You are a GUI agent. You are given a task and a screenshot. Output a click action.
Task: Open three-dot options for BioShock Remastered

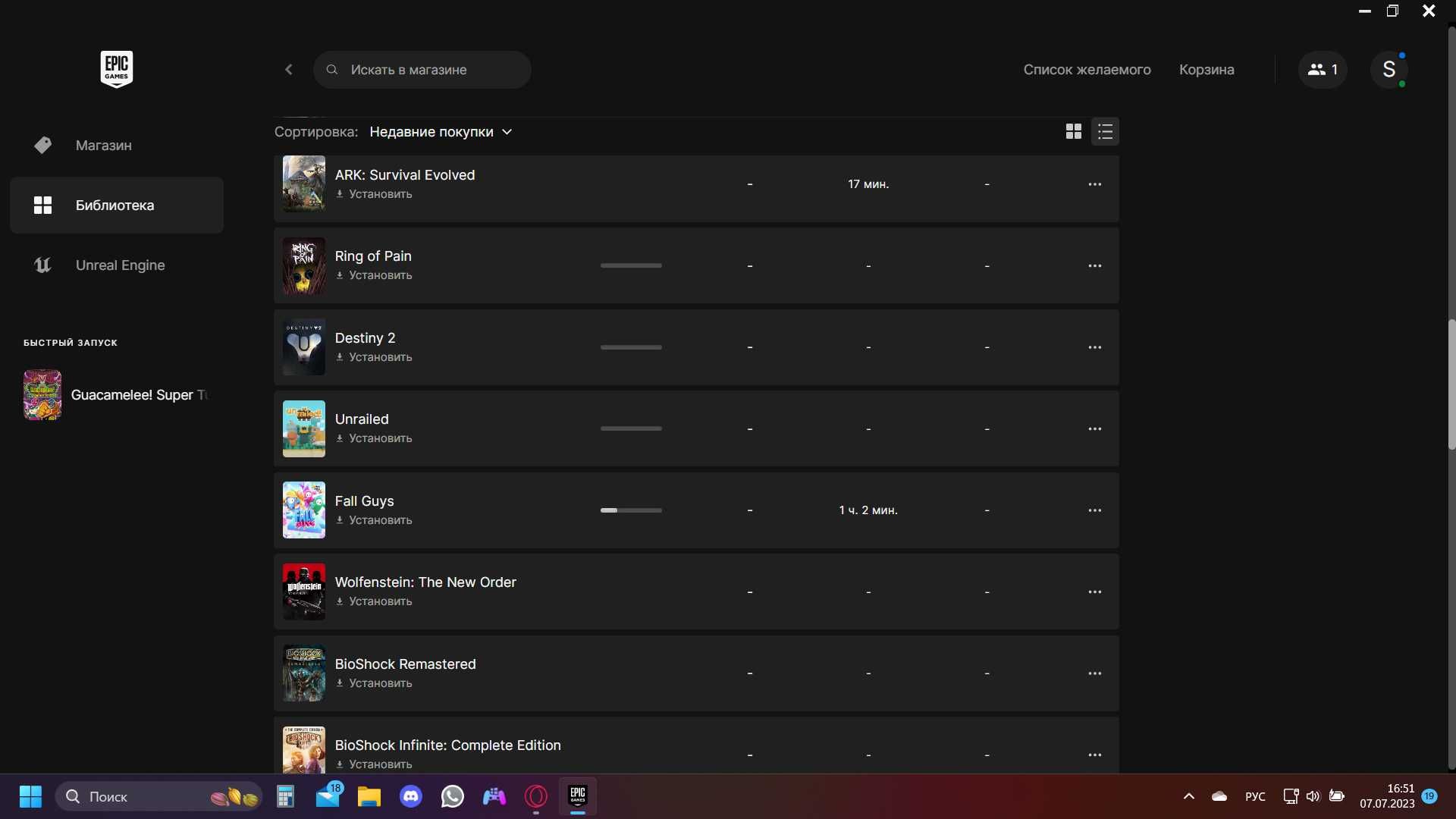coord(1095,673)
